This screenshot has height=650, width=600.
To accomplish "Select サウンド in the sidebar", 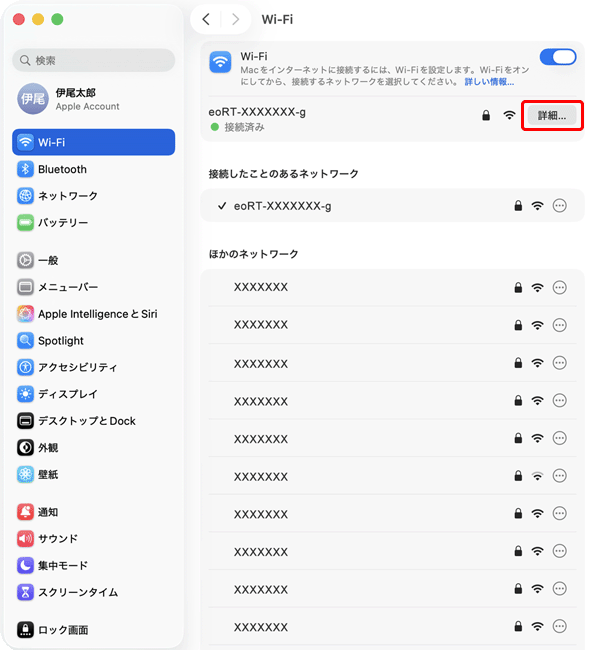I will pos(57,539).
